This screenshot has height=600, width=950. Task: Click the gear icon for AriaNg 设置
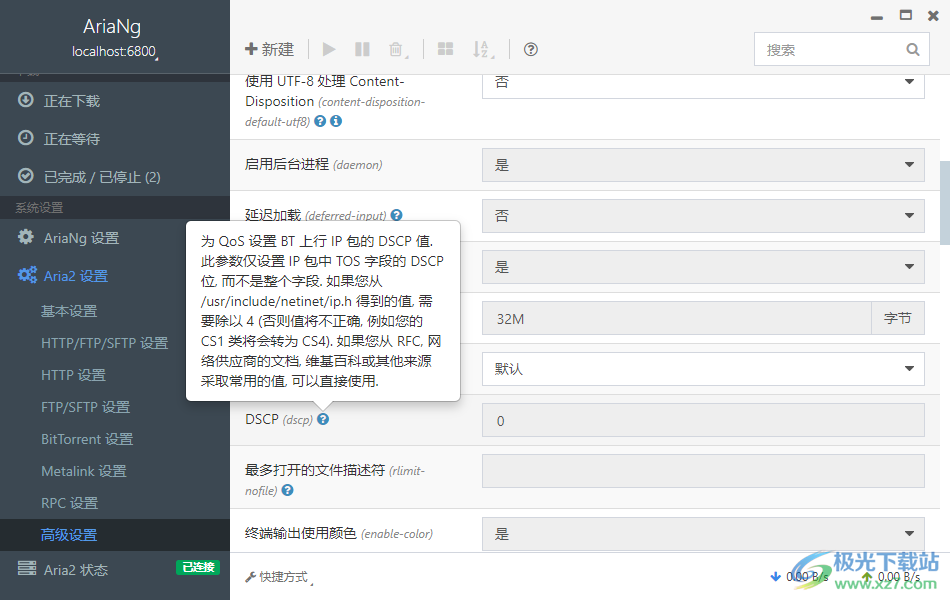tap(25, 236)
